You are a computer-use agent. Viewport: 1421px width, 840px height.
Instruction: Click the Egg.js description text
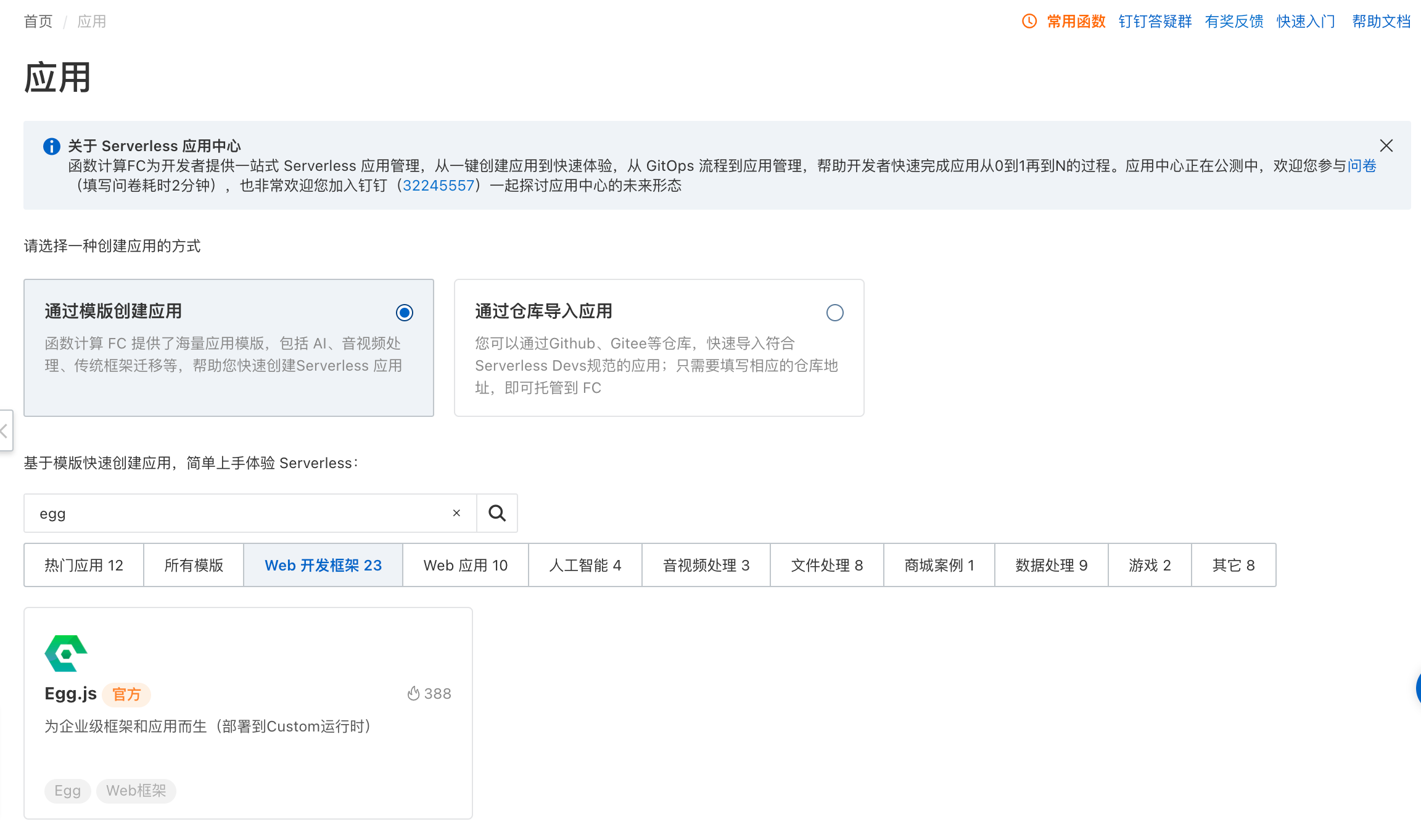(x=208, y=727)
